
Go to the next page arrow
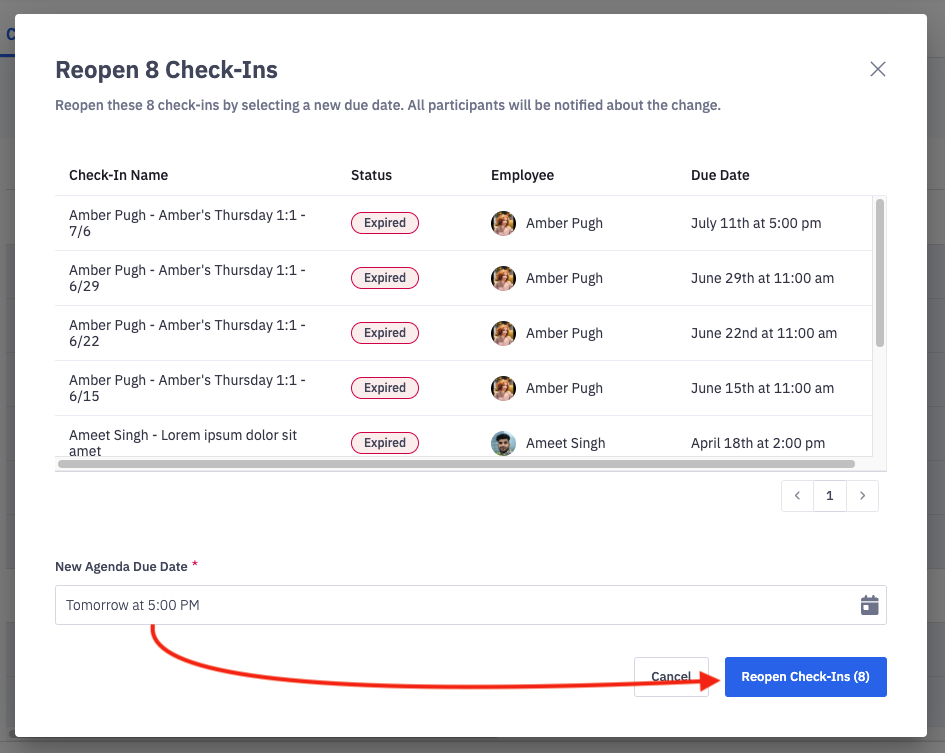point(862,496)
